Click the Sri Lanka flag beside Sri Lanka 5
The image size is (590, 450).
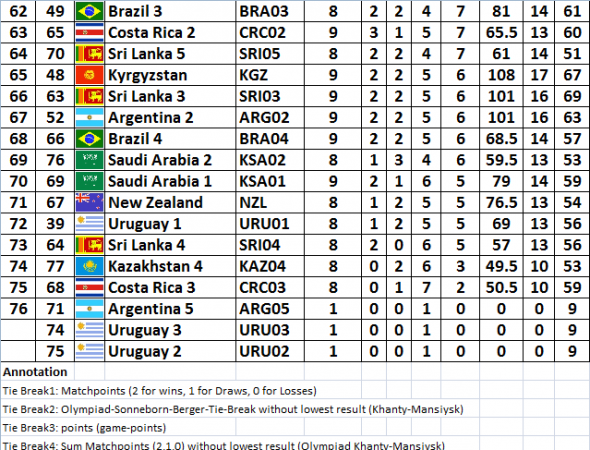pyautogui.click(x=89, y=54)
